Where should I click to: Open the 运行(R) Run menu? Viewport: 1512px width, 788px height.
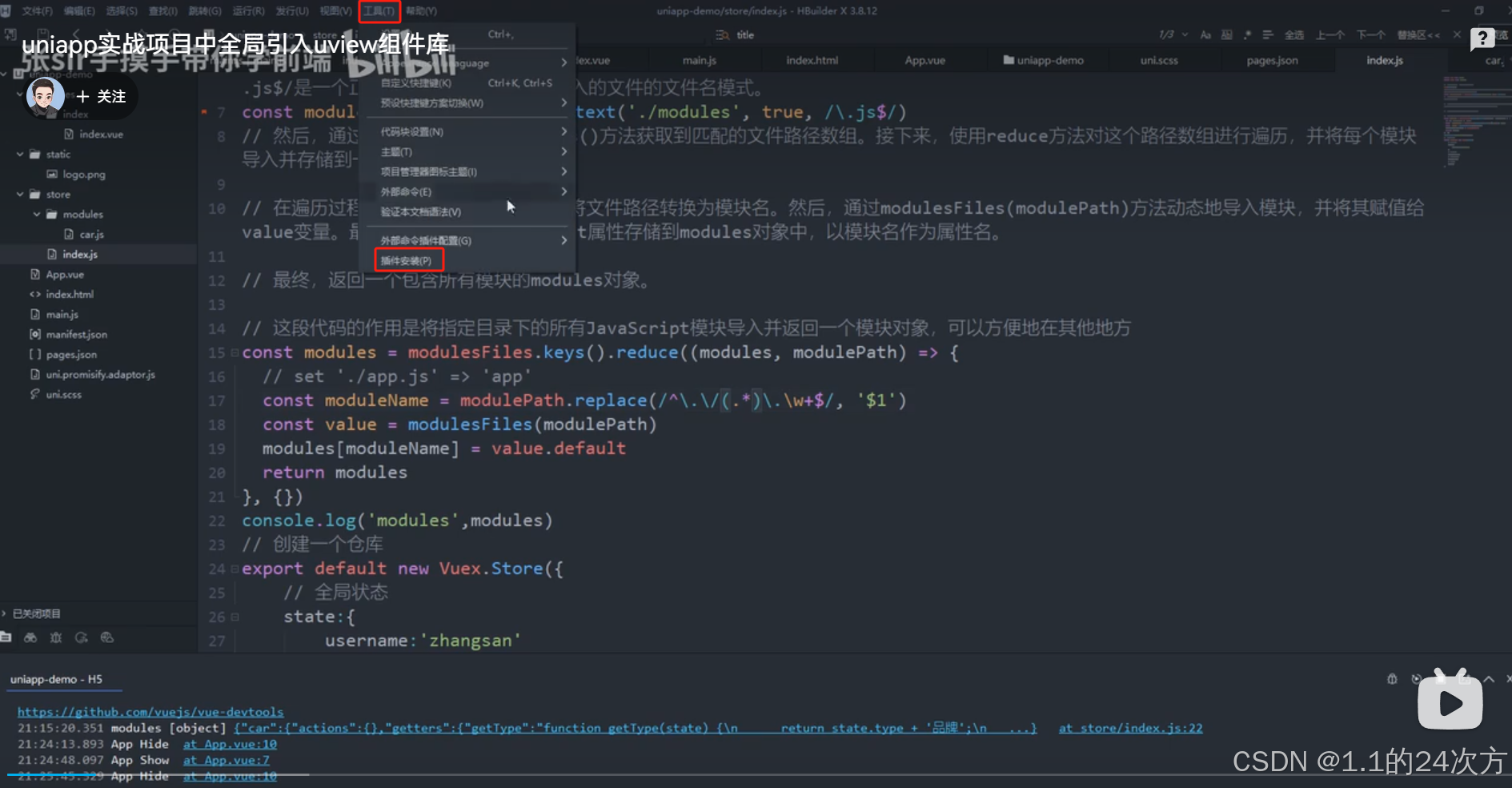click(x=248, y=11)
